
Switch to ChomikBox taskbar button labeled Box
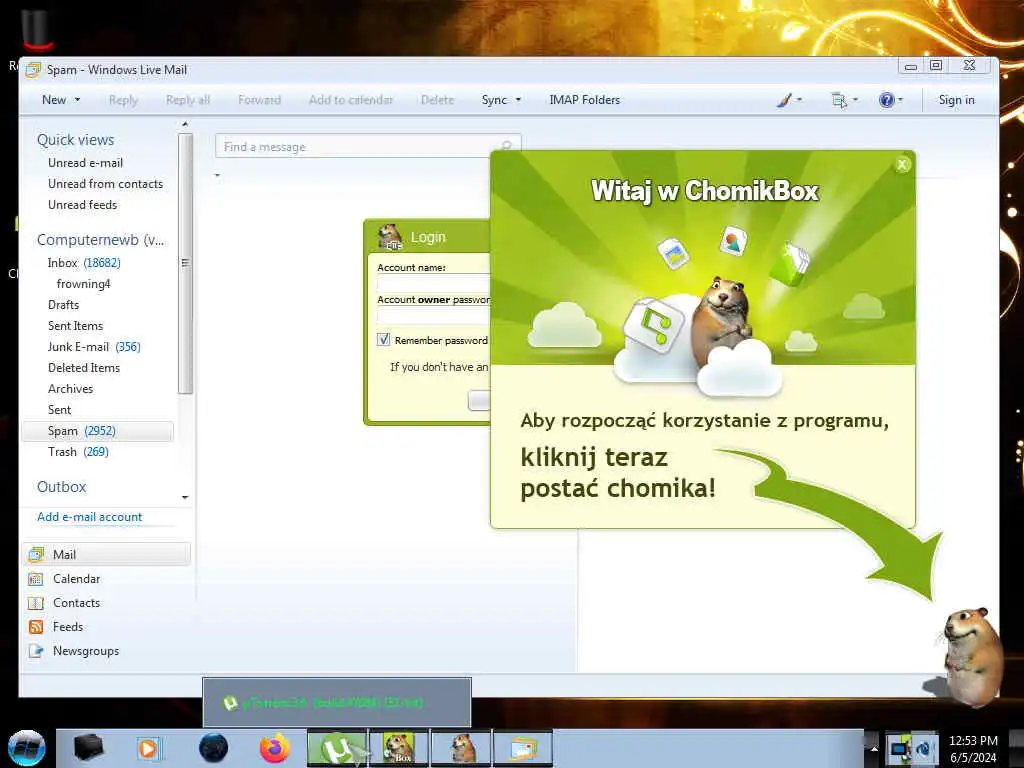(399, 748)
